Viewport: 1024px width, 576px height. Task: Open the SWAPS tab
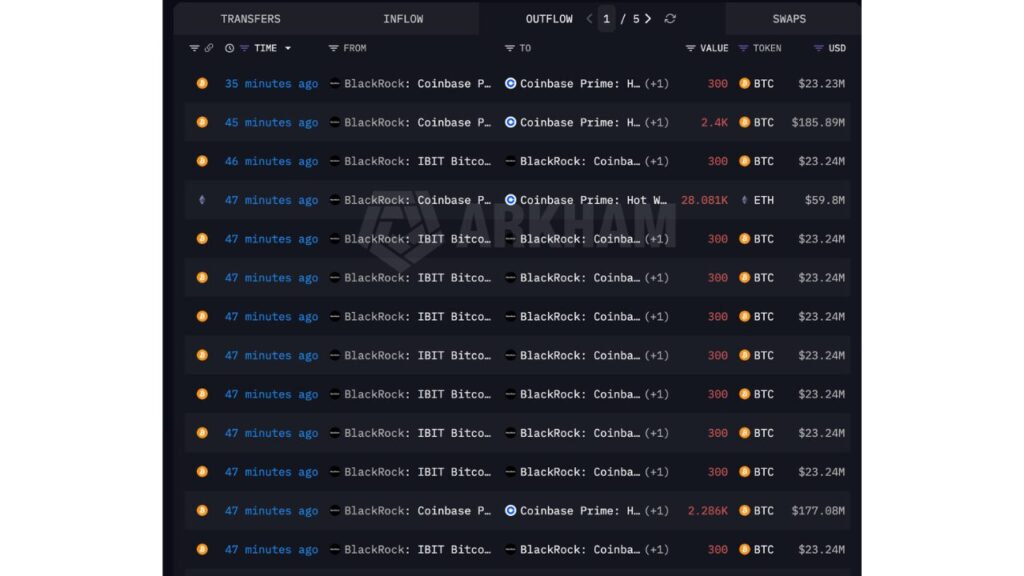tap(789, 19)
